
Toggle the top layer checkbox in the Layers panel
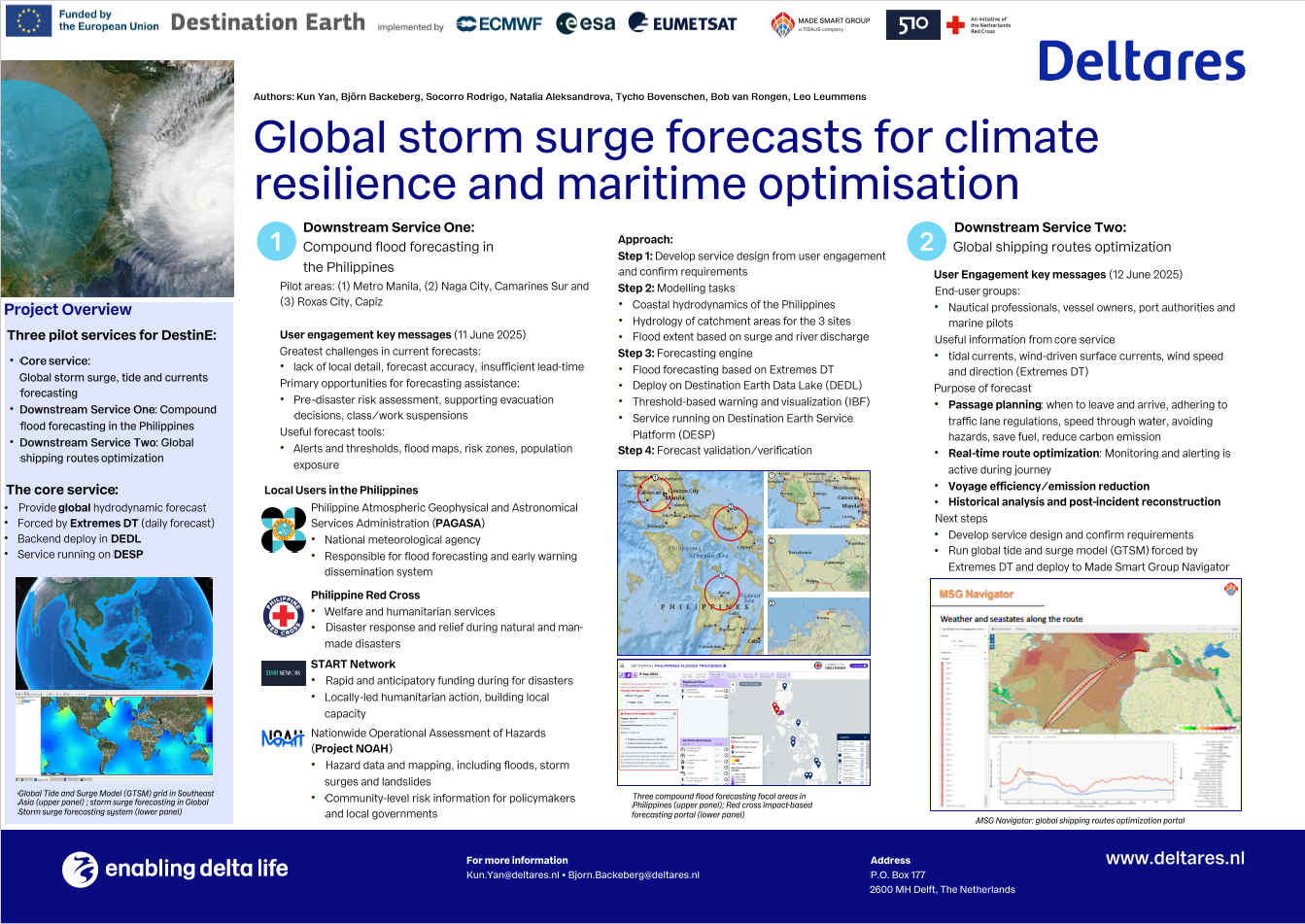pyautogui.click(x=841, y=743)
